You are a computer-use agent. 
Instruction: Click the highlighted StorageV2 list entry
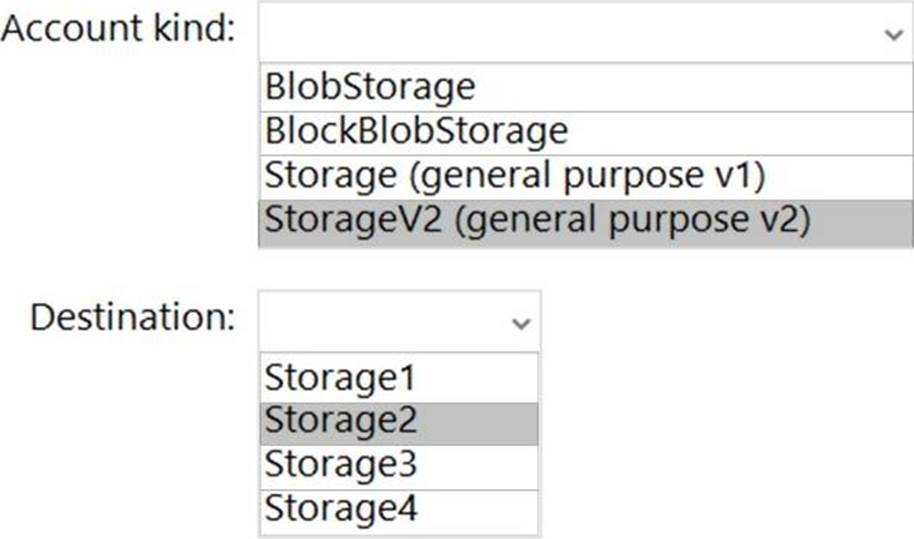pos(535,220)
